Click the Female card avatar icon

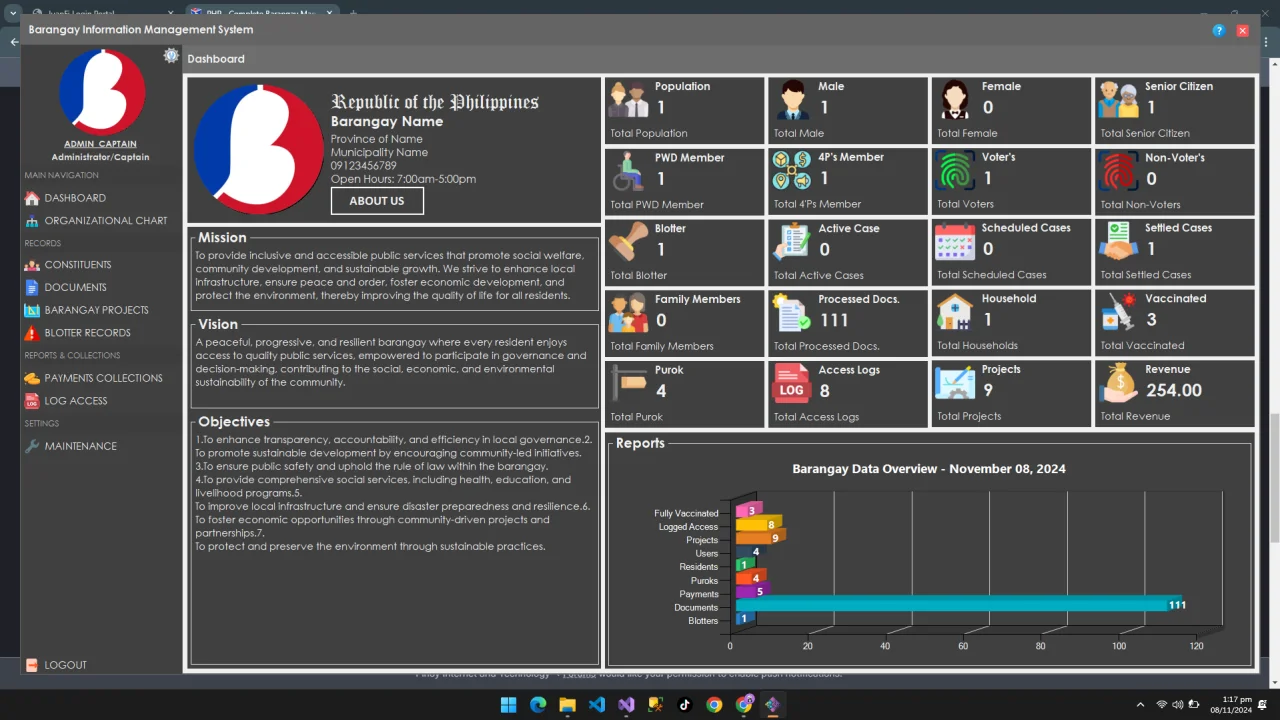(955, 100)
